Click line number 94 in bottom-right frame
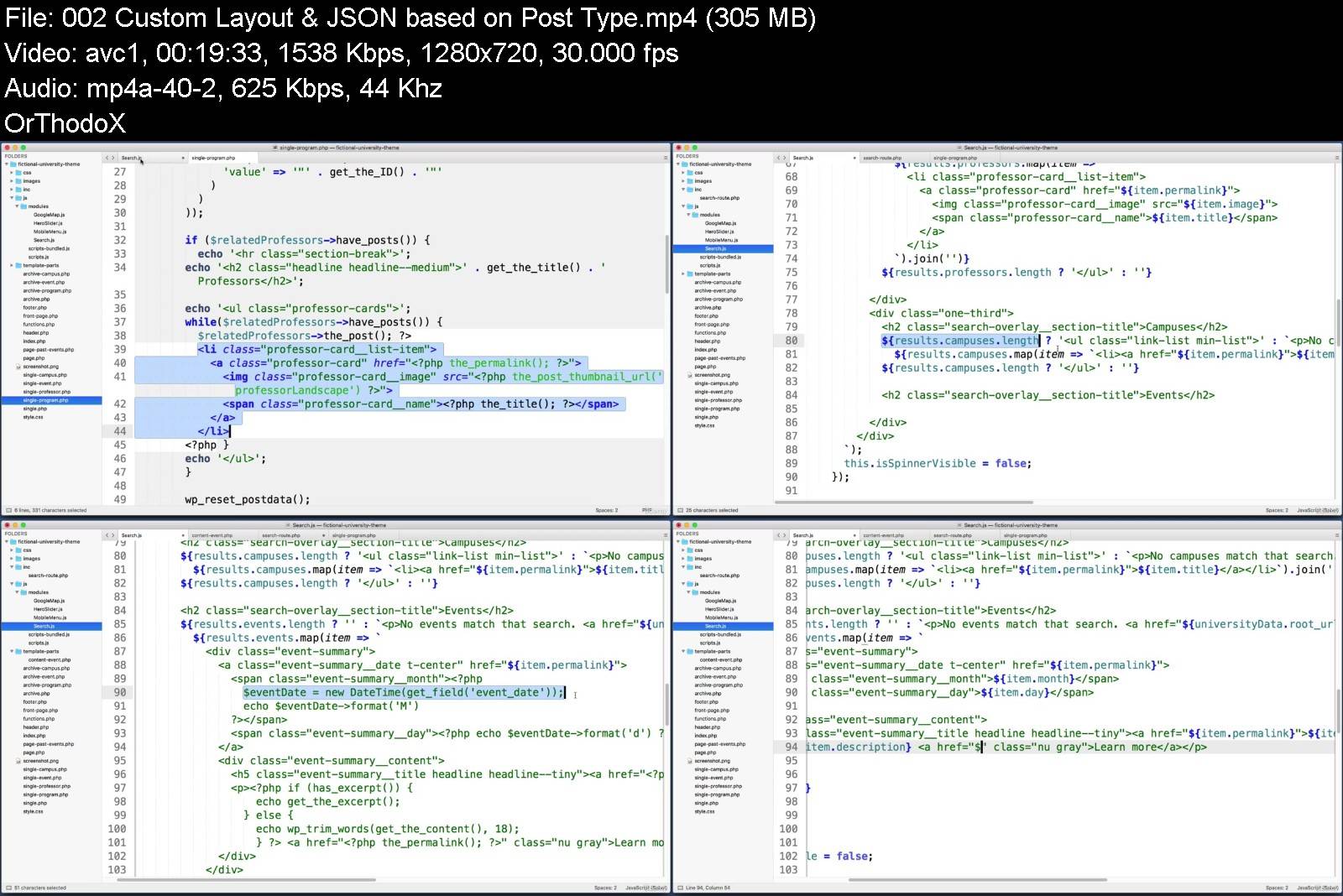Viewport: 1343px width, 896px height. (x=792, y=748)
